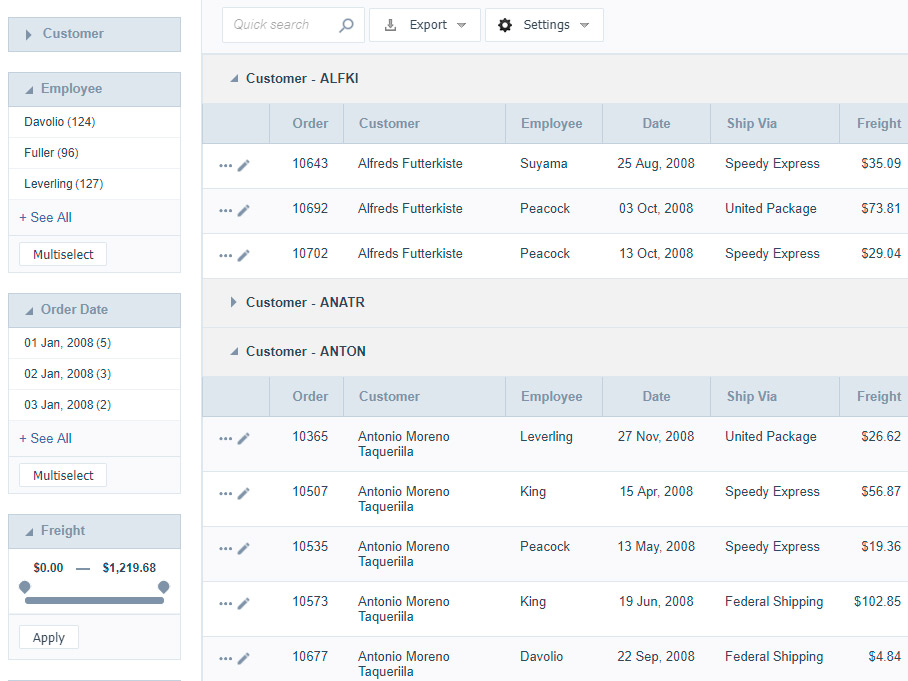
Task: Click into the Quick search field
Action: (x=280, y=25)
